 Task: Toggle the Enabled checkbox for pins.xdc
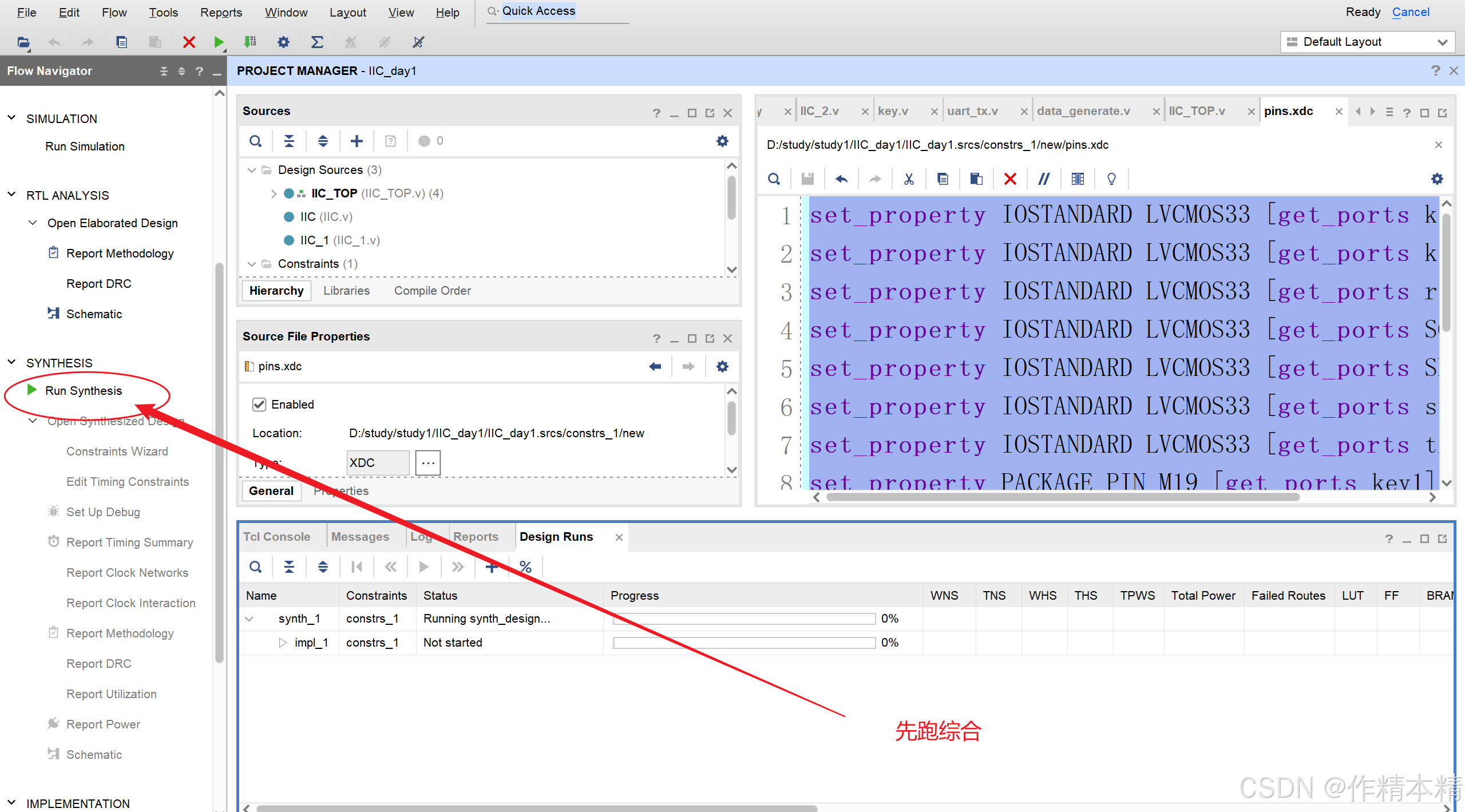[x=259, y=405]
